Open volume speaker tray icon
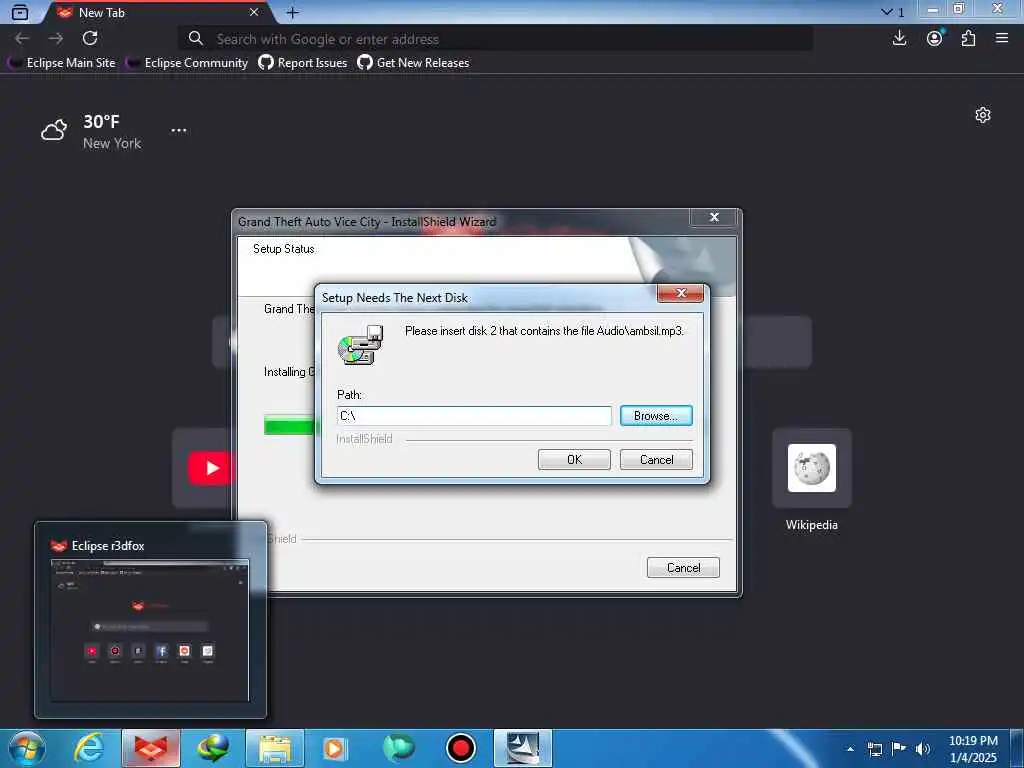The width and height of the screenshot is (1024, 768). pyautogui.click(x=922, y=749)
